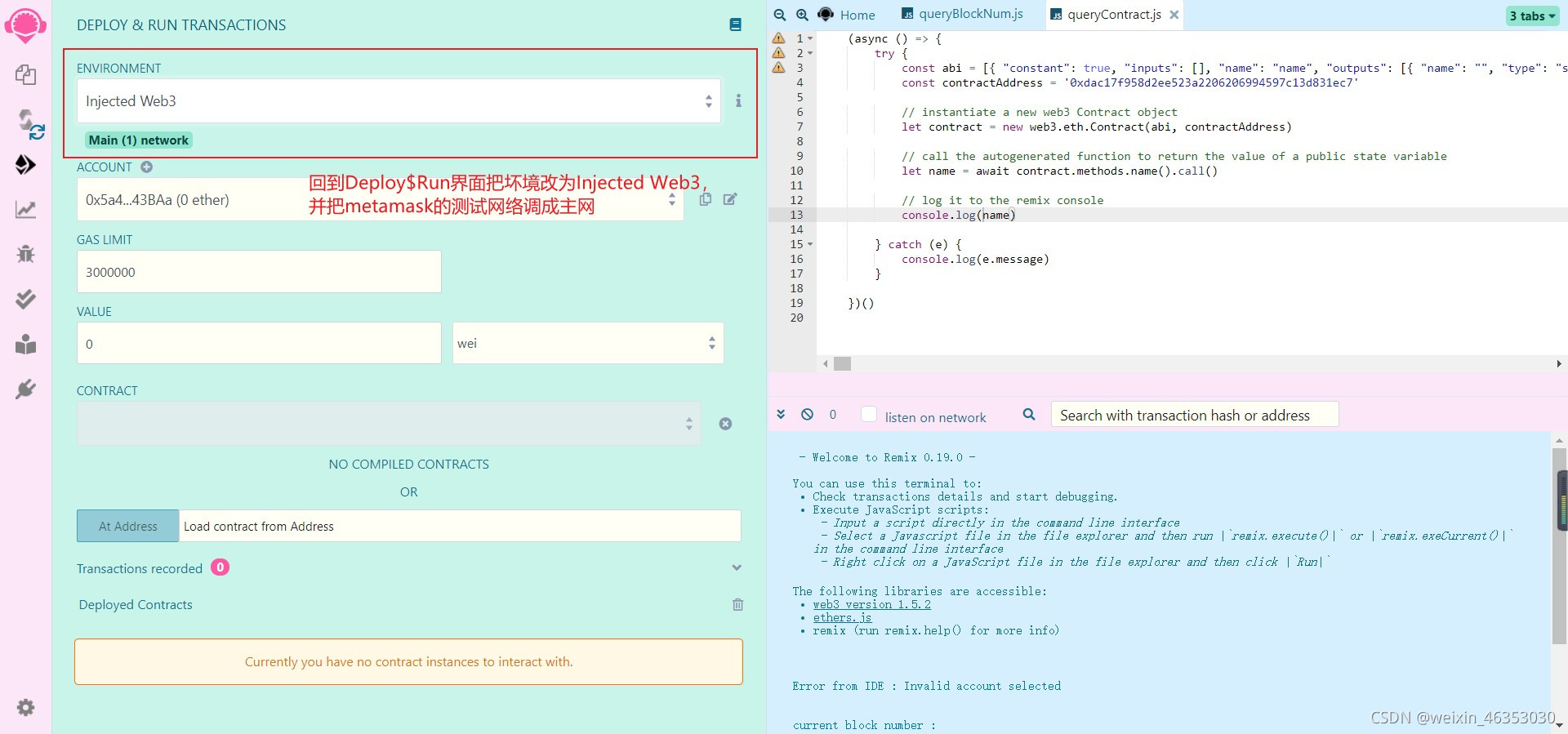Clear the terminal console
This screenshot has width=1568, height=734.
(x=807, y=414)
